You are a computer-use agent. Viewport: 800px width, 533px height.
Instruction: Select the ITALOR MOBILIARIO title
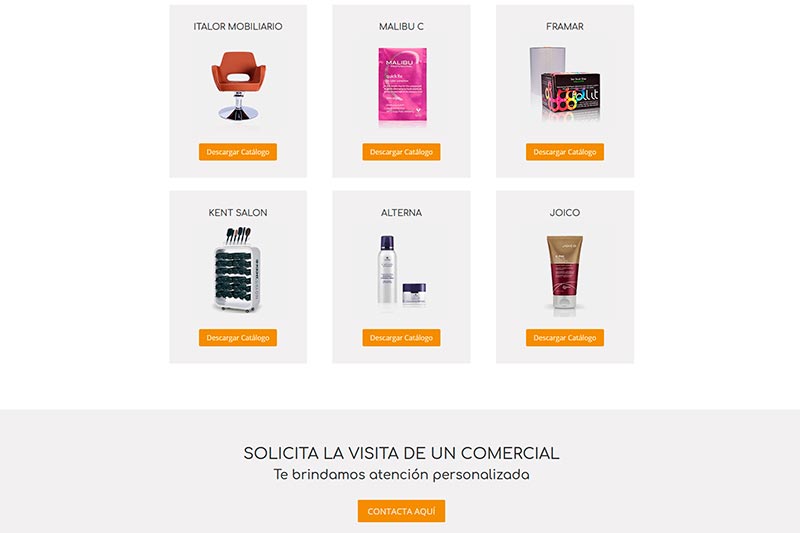coord(238,27)
